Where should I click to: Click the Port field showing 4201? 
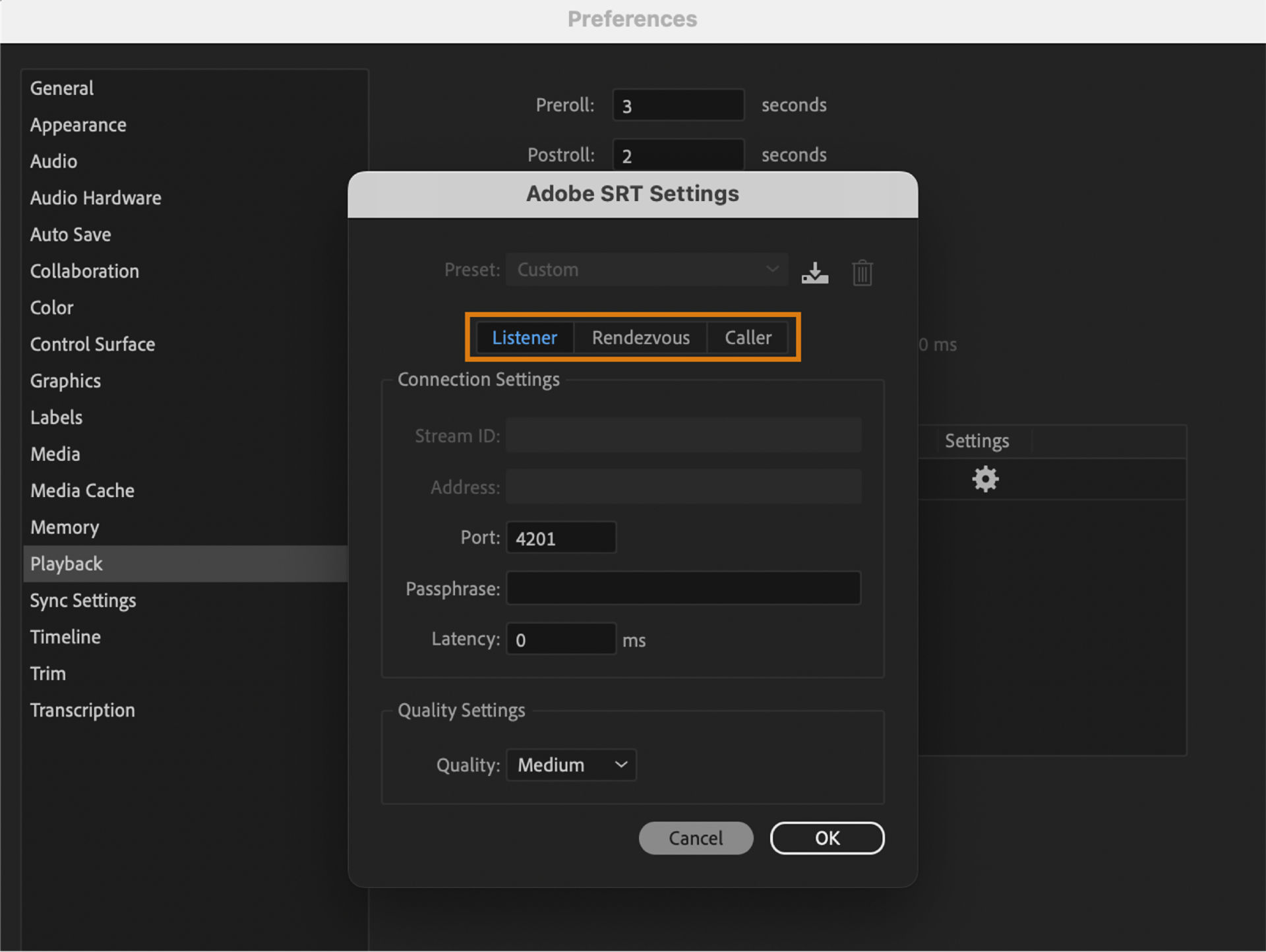(560, 537)
